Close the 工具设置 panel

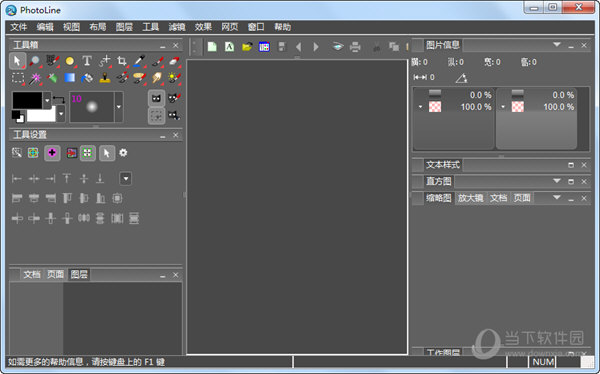pyautogui.click(x=176, y=135)
